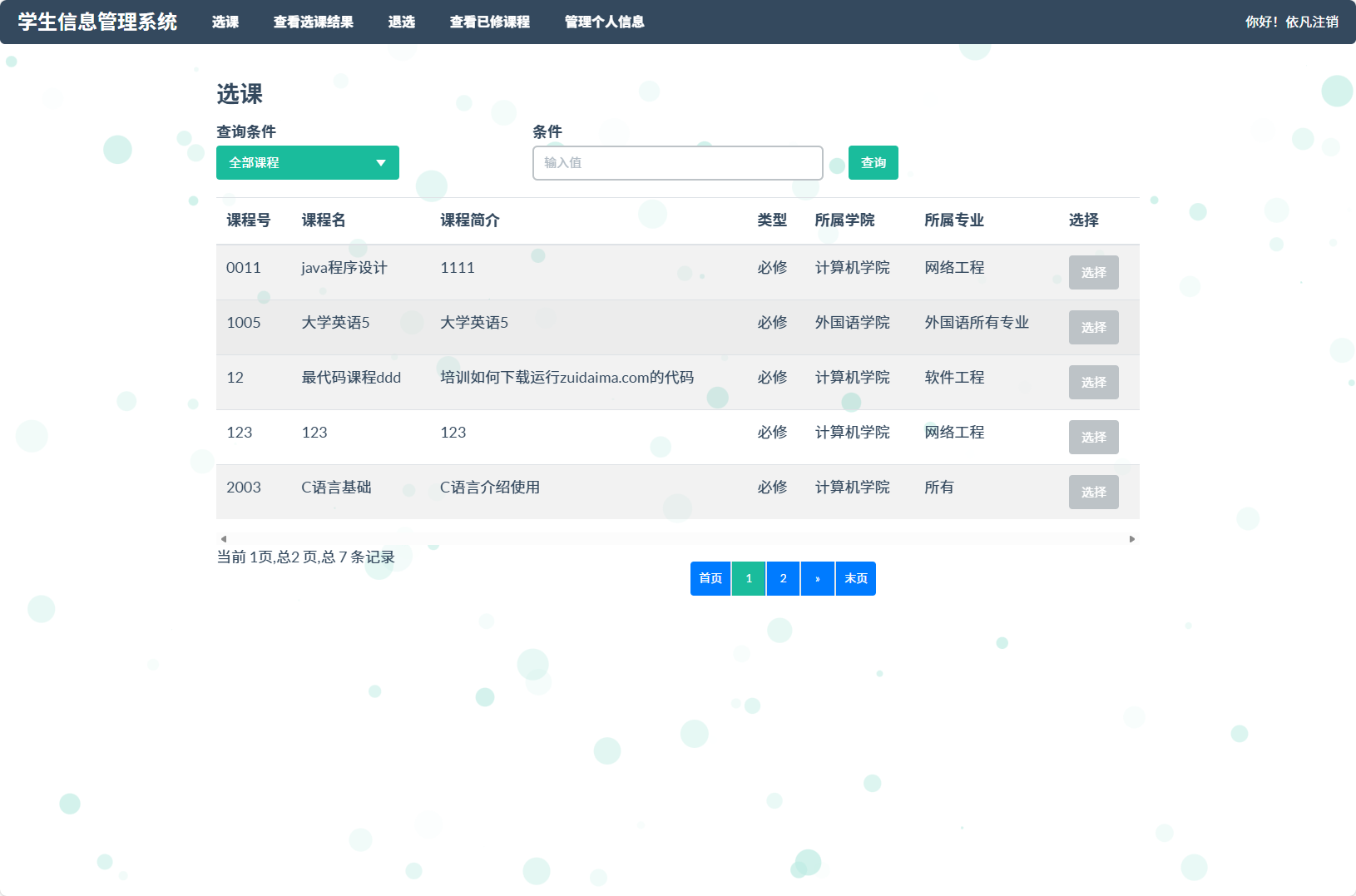Select the 大学英语5 course
1356x896 pixels.
[x=1094, y=327]
